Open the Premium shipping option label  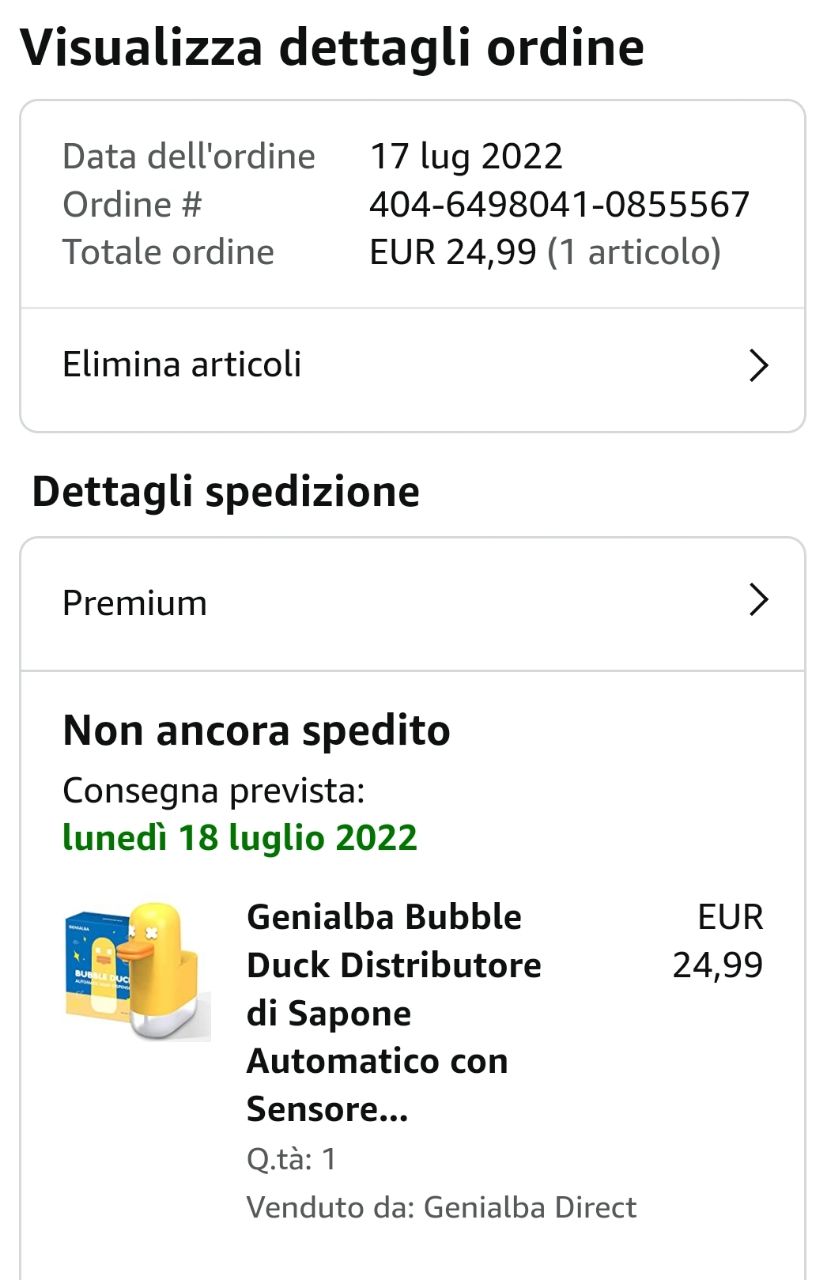click(x=135, y=603)
